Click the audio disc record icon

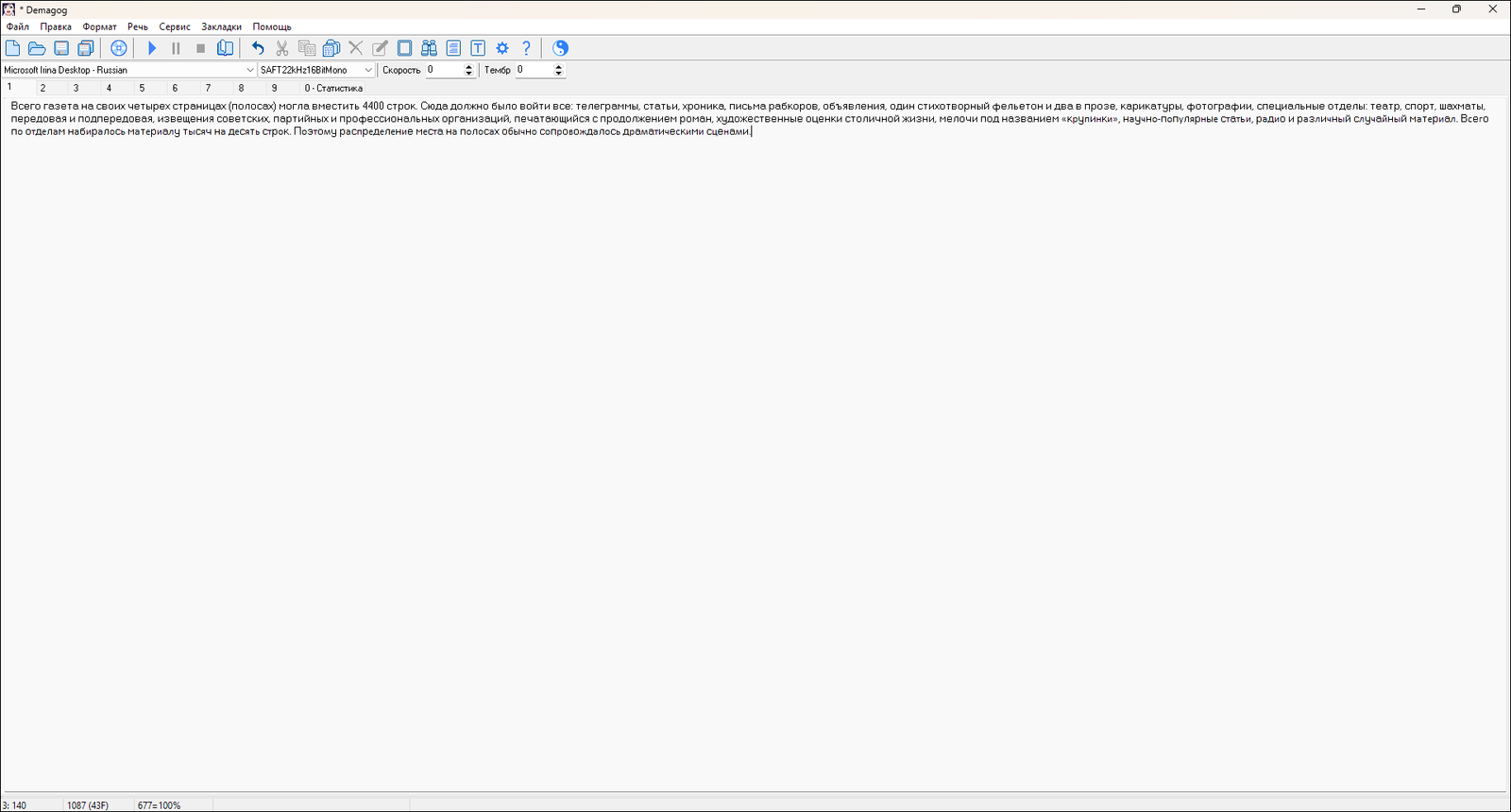pos(119,48)
